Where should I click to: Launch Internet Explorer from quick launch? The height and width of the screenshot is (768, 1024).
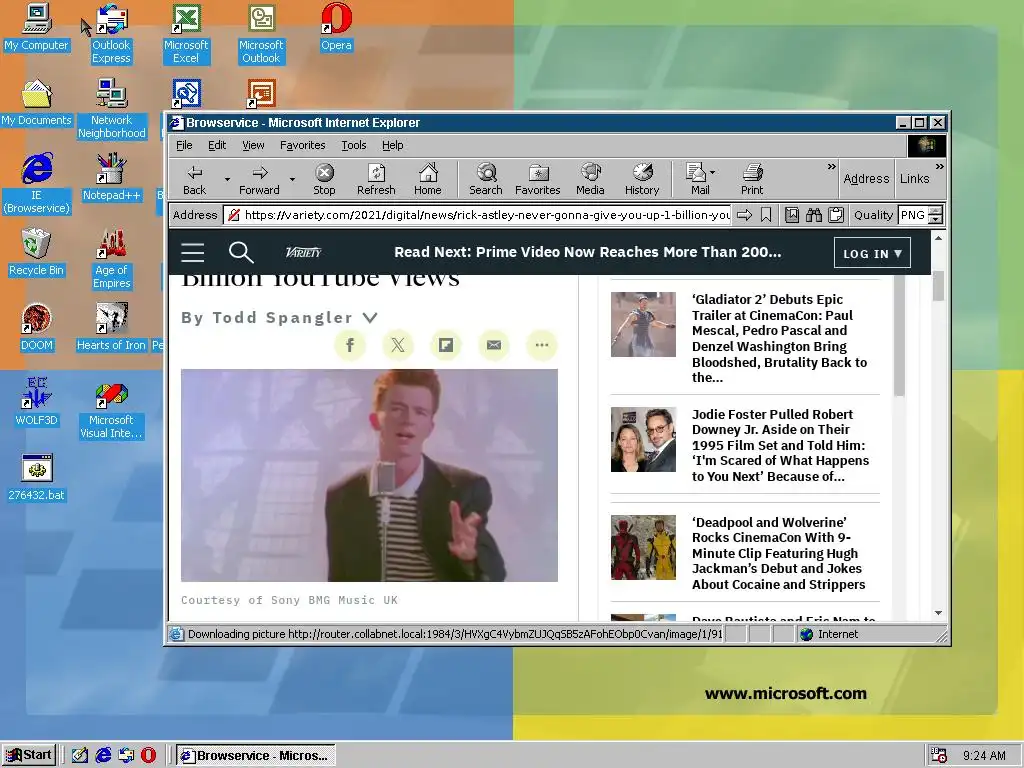pyautogui.click(x=103, y=755)
